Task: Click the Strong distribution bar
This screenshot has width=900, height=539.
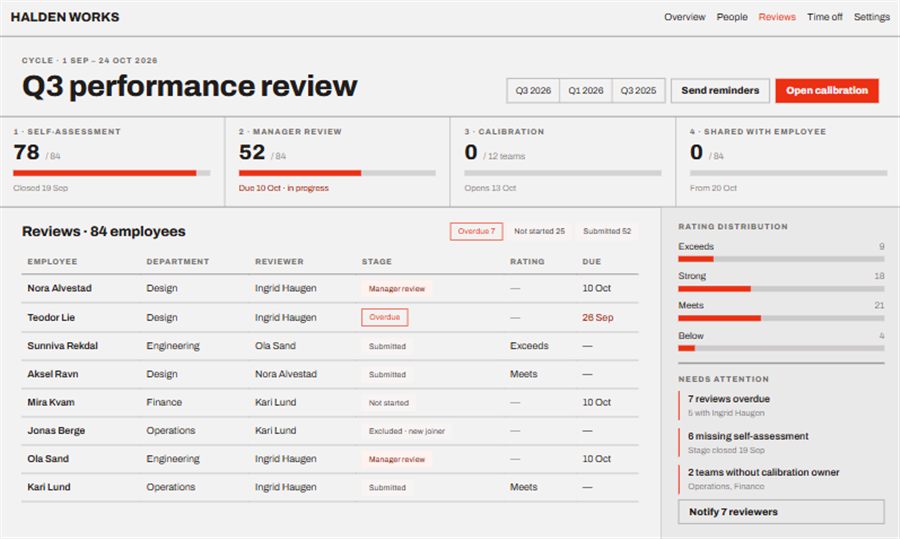Action: (x=781, y=289)
